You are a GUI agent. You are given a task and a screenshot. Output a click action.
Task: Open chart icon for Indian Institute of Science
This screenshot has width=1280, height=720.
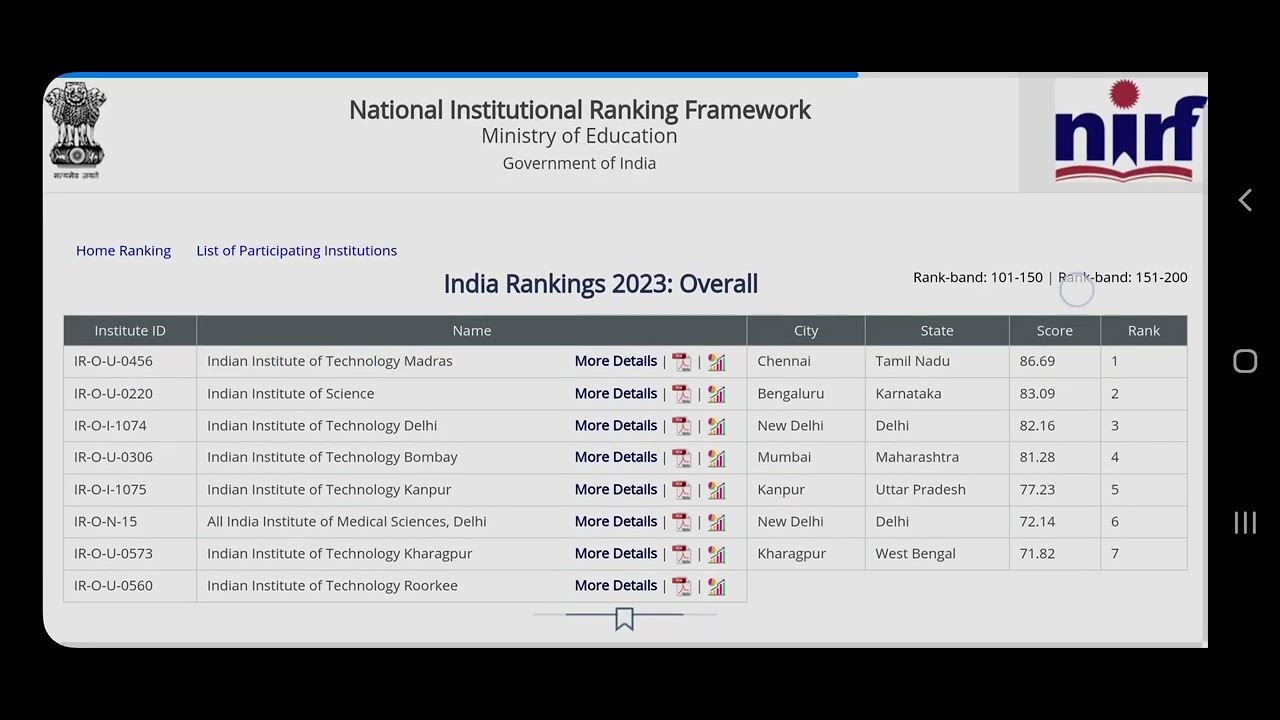point(717,394)
